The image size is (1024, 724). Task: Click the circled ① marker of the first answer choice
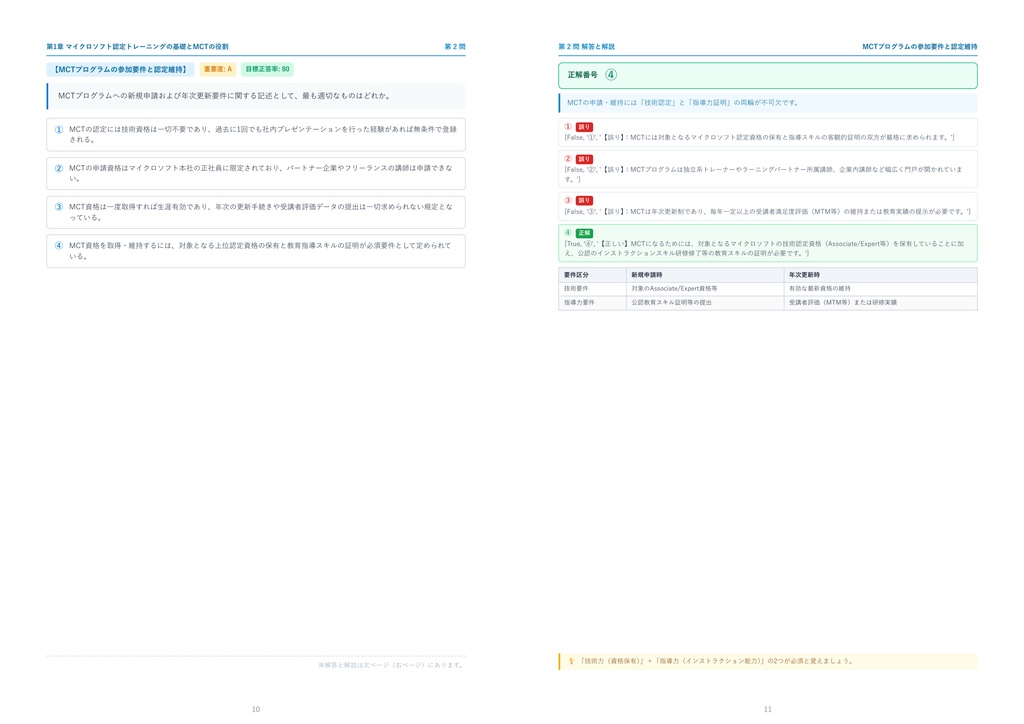pyautogui.click(x=59, y=129)
